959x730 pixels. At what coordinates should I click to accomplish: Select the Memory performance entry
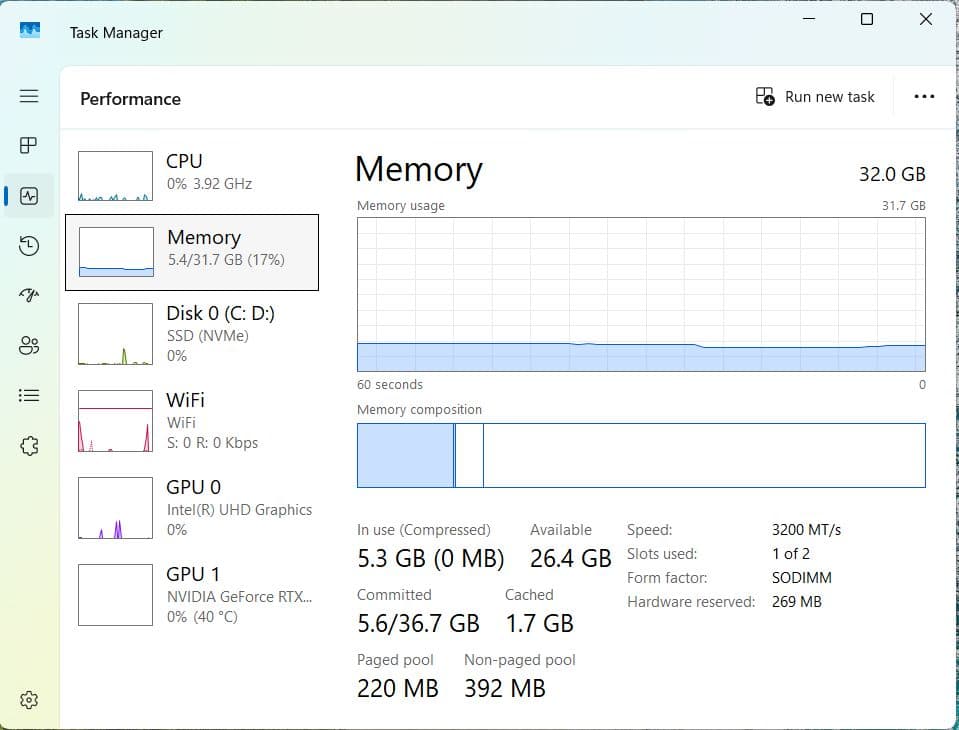[x=192, y=252]
